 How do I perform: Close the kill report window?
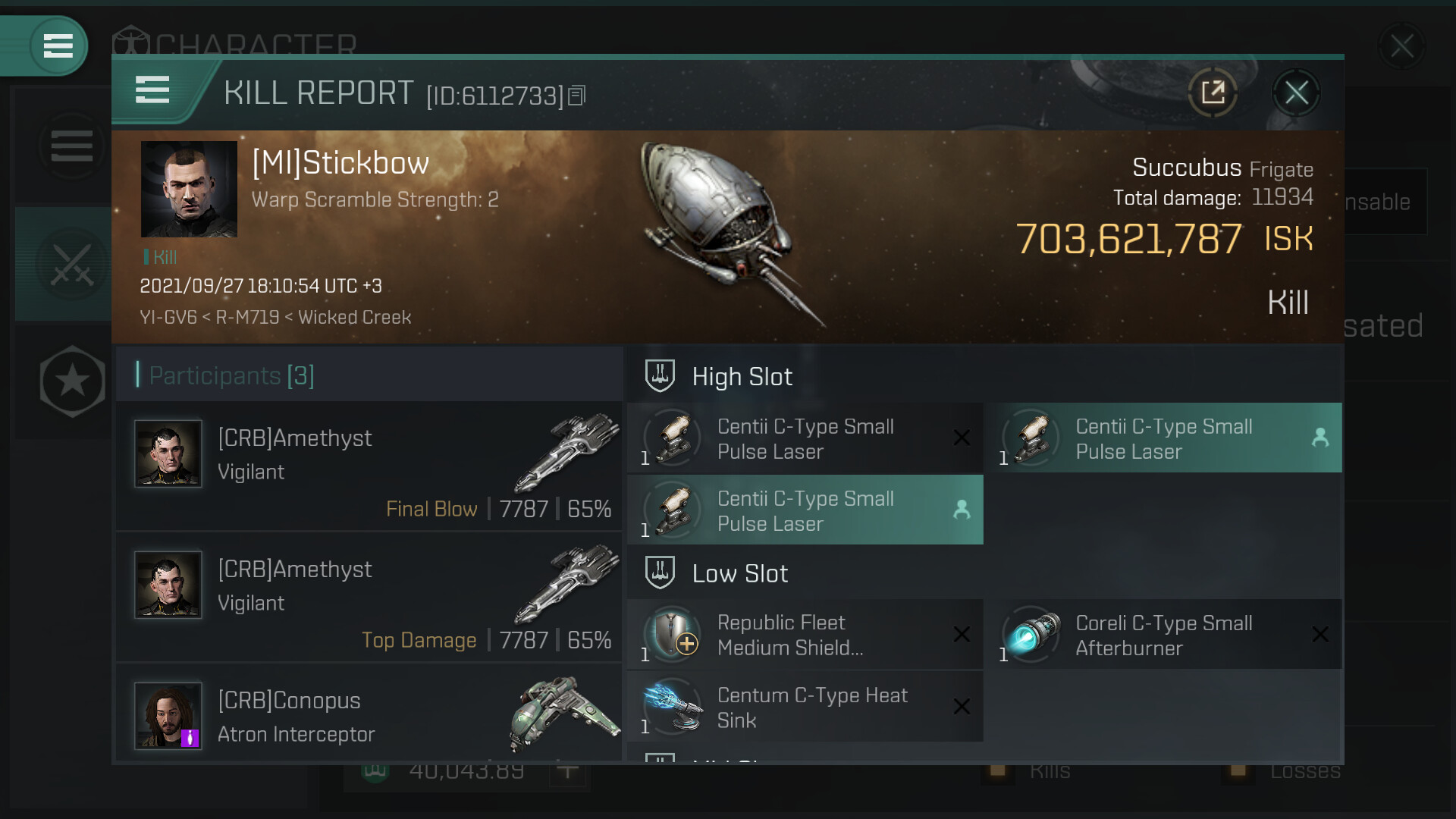[1296, 93]
